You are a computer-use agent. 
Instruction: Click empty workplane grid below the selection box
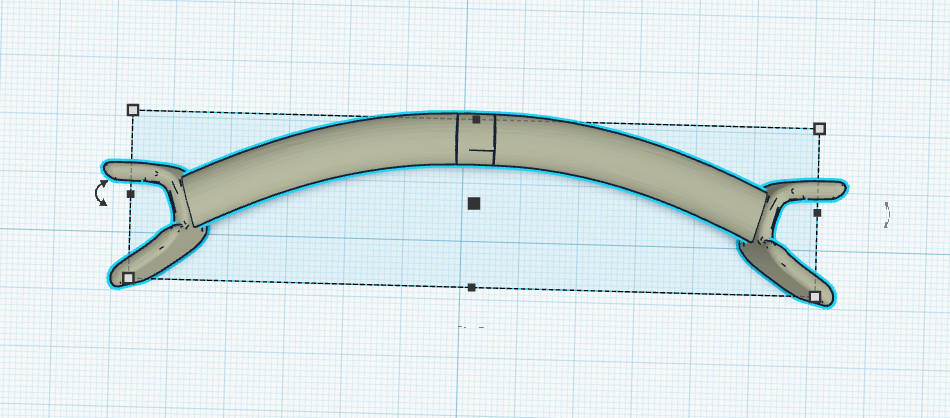click(x=470, y=360)
